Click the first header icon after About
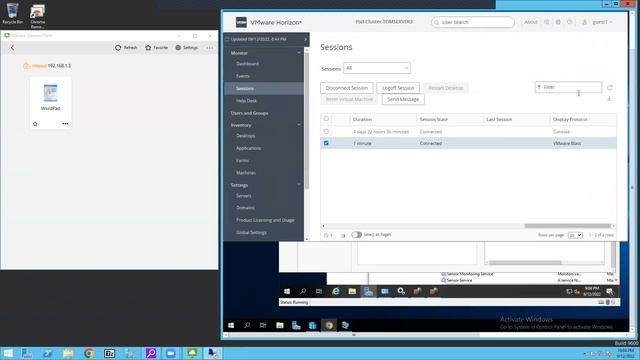The image size is (640, 360). coord(547,22)
